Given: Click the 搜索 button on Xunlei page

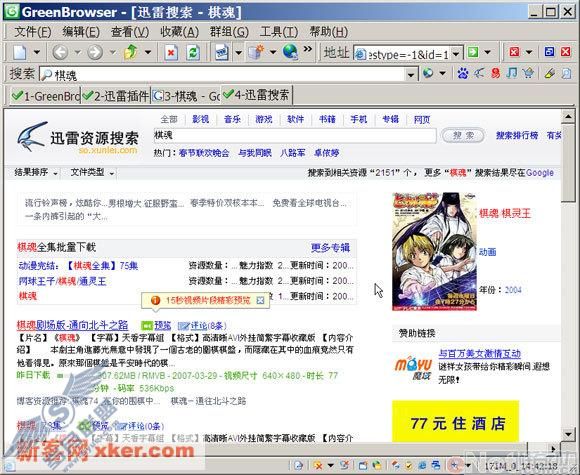Looking at the screenshot, I should [463, 136].
